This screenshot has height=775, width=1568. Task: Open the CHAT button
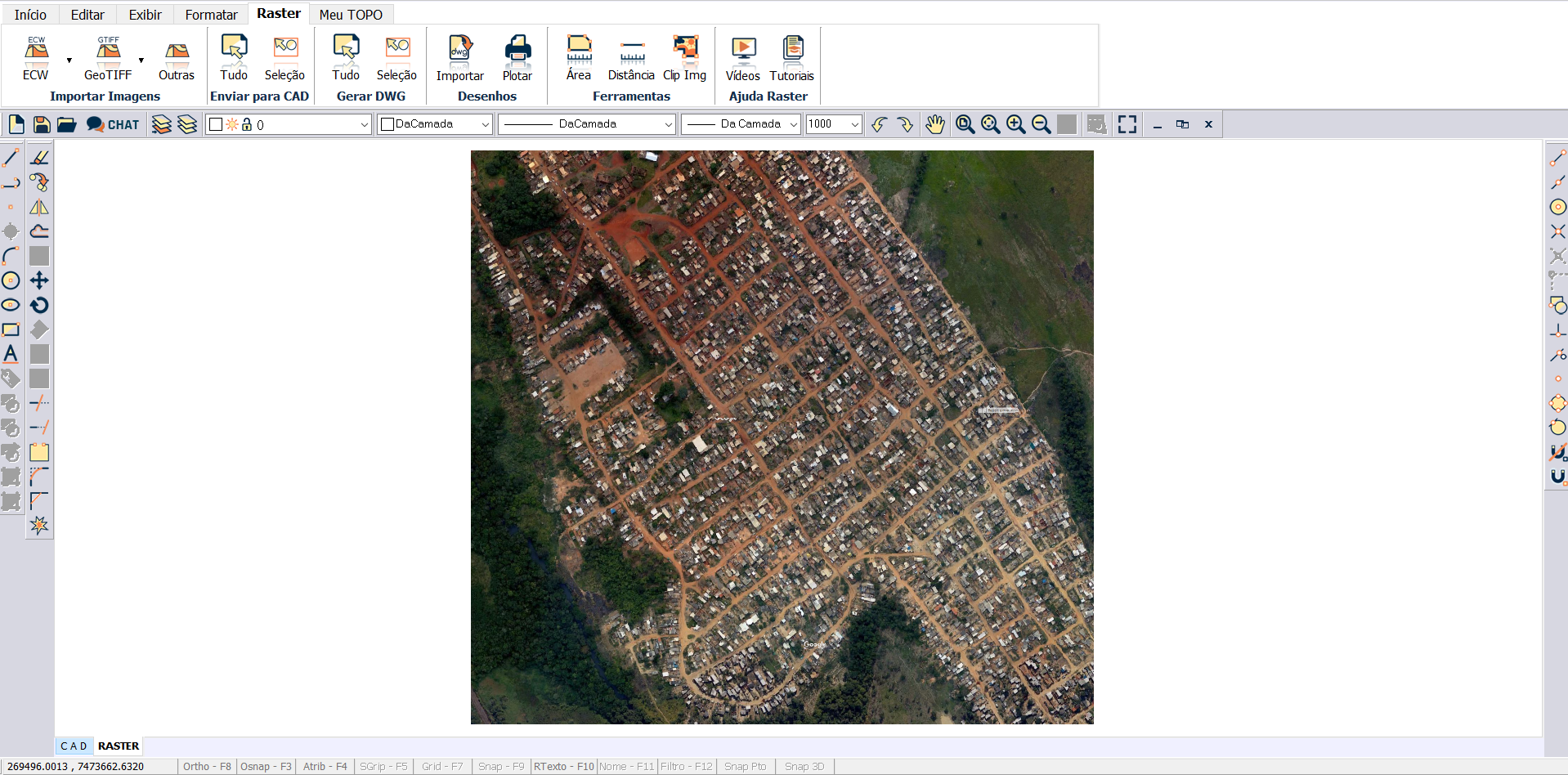pos(114,124)
